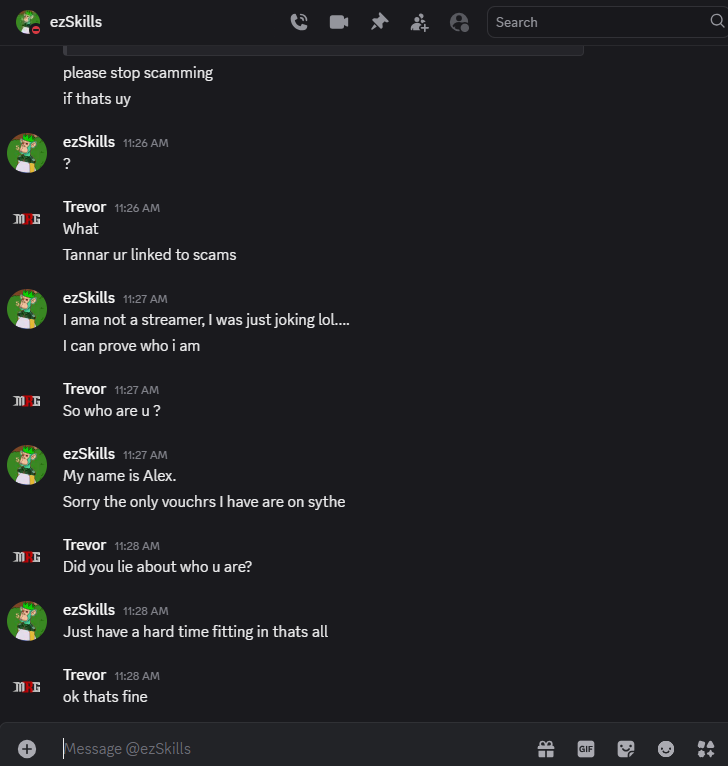This screenshot has height=766, width=728.
Task: Start a voice call with ezSkills
Action: click(299, 22)
